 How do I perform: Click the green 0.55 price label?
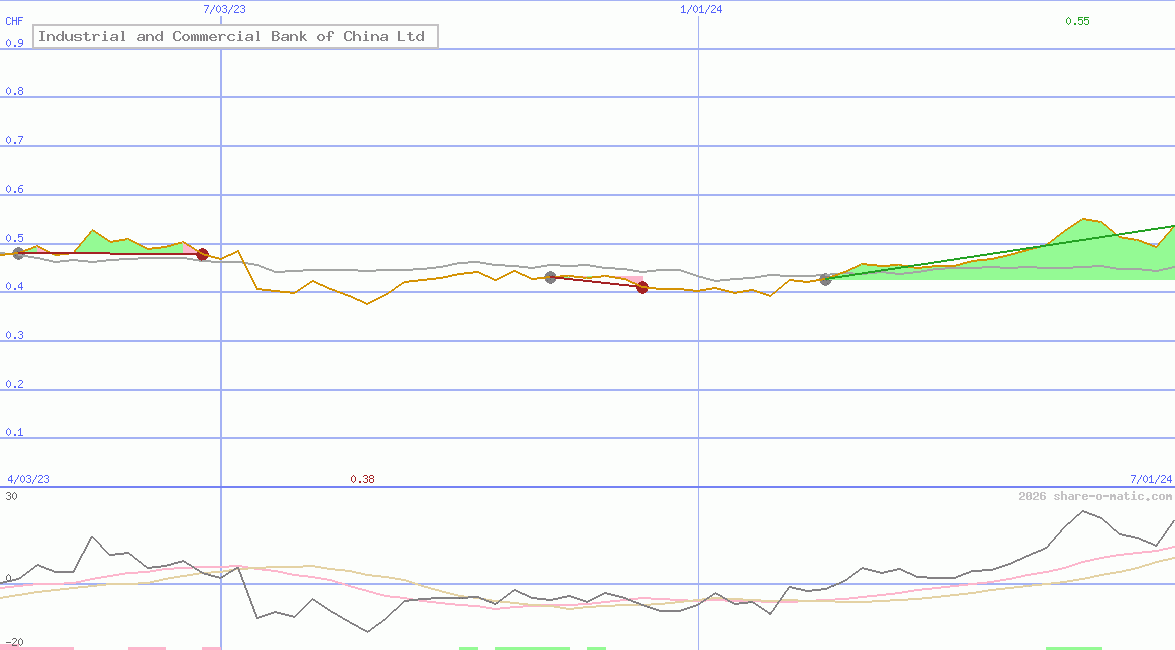1078,20
